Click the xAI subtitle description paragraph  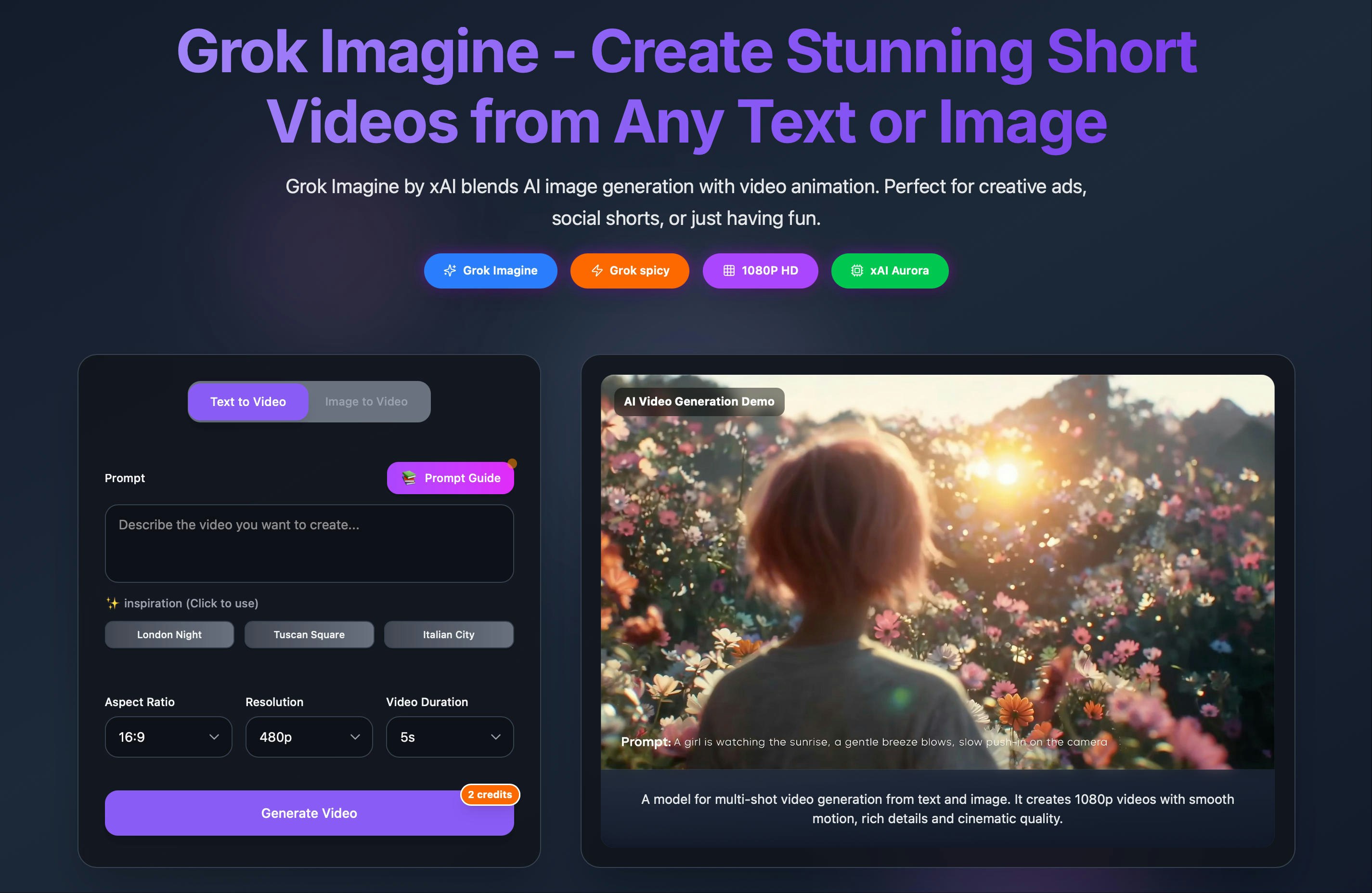point(686,202)
